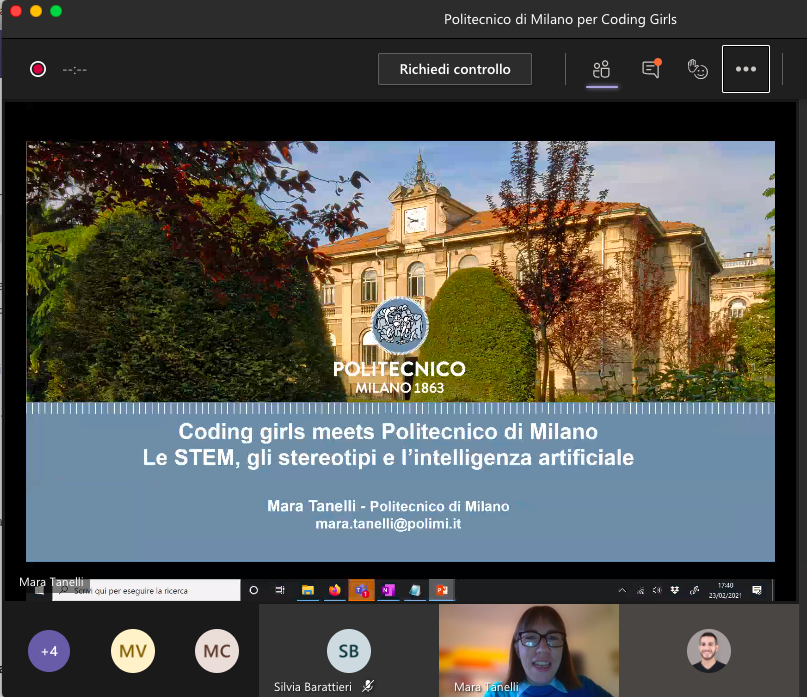Image resolution: width=807 pixels, height=697 pixels.
Task: Click the Task View icon in the shared taskbar
Action: (280, 590)
